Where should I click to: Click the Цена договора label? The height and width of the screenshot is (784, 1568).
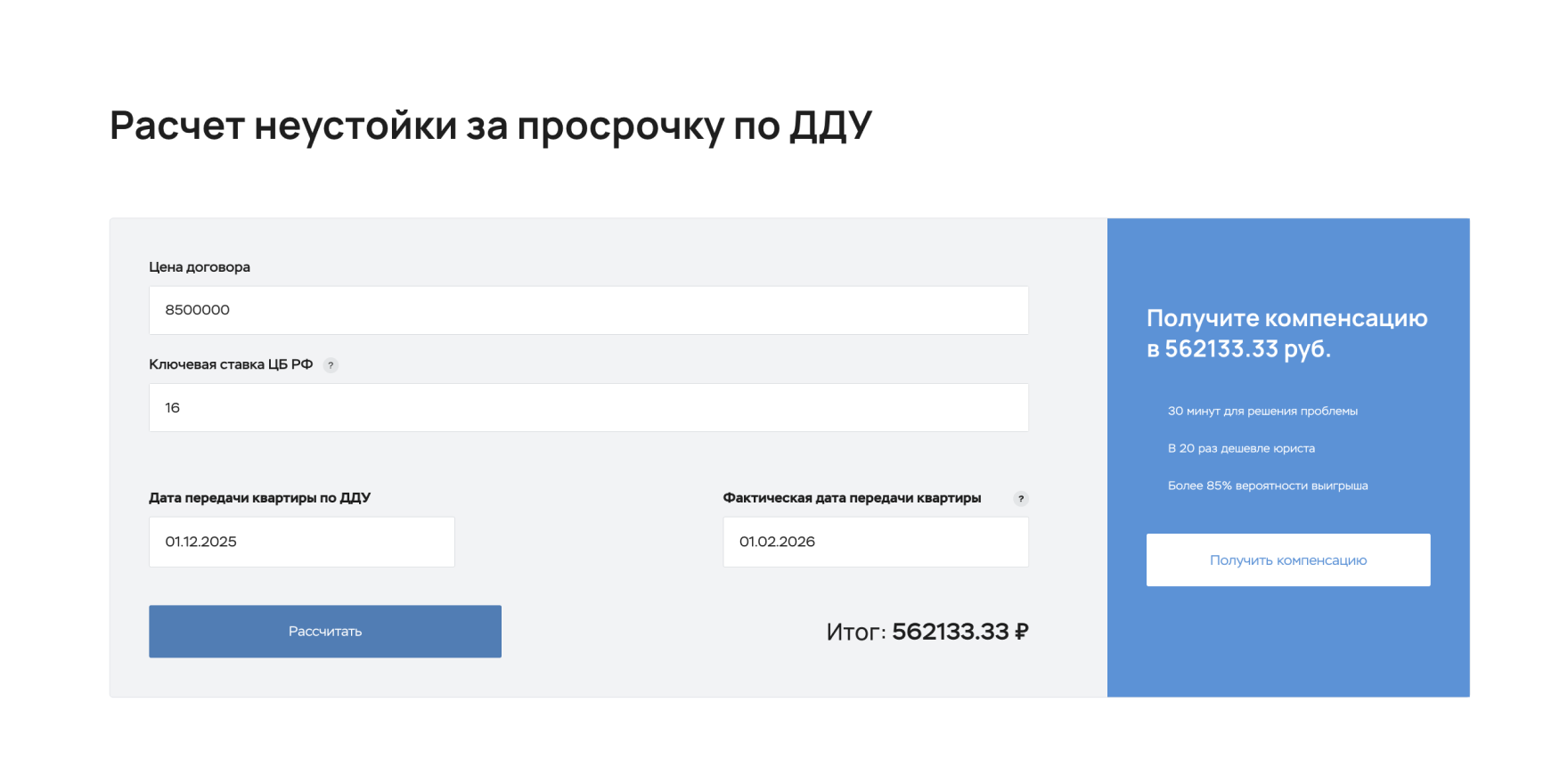(x=200, y=267)
